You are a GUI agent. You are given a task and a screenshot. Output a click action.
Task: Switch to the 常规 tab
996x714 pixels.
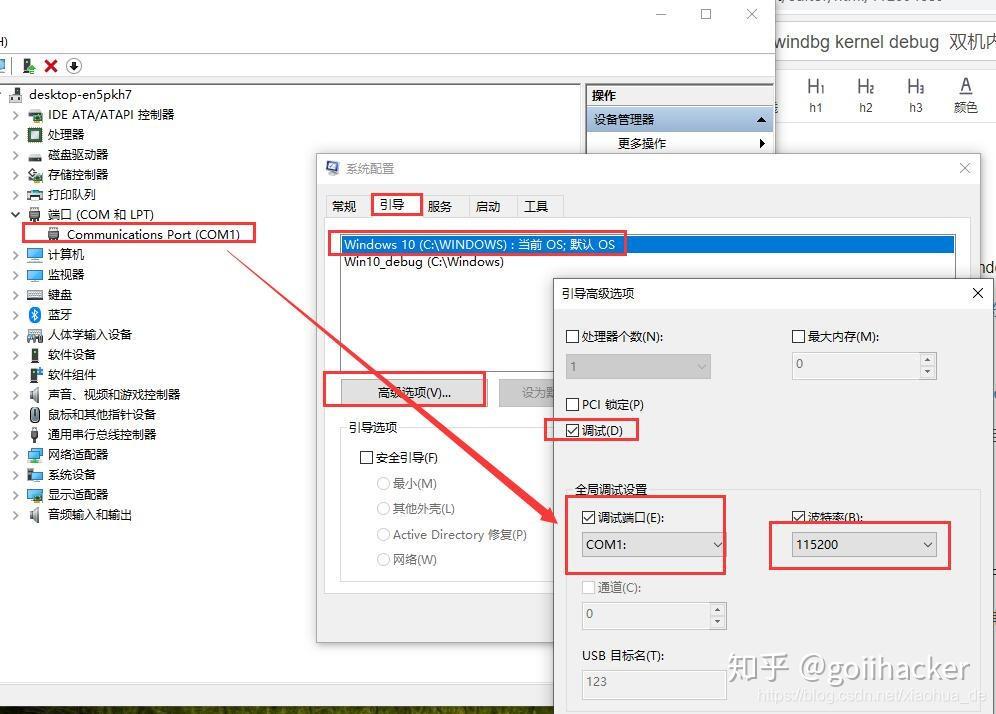[344, 206]
